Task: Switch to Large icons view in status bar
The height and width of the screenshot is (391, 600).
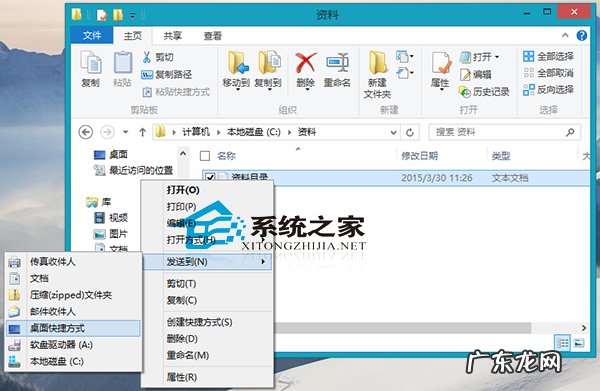Action: coord(579,343)
